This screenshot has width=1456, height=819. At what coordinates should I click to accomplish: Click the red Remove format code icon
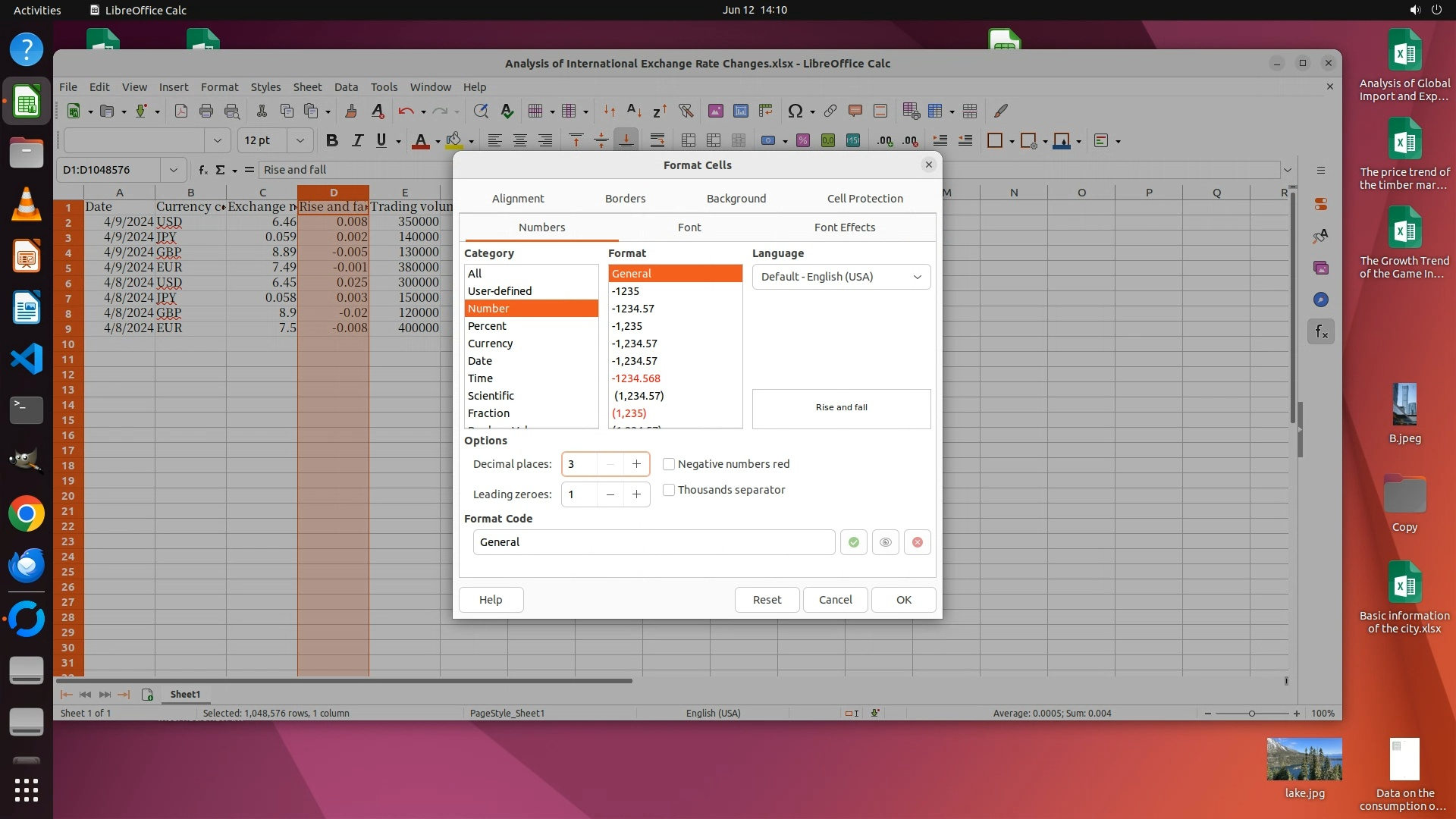[x=917, y=542]
